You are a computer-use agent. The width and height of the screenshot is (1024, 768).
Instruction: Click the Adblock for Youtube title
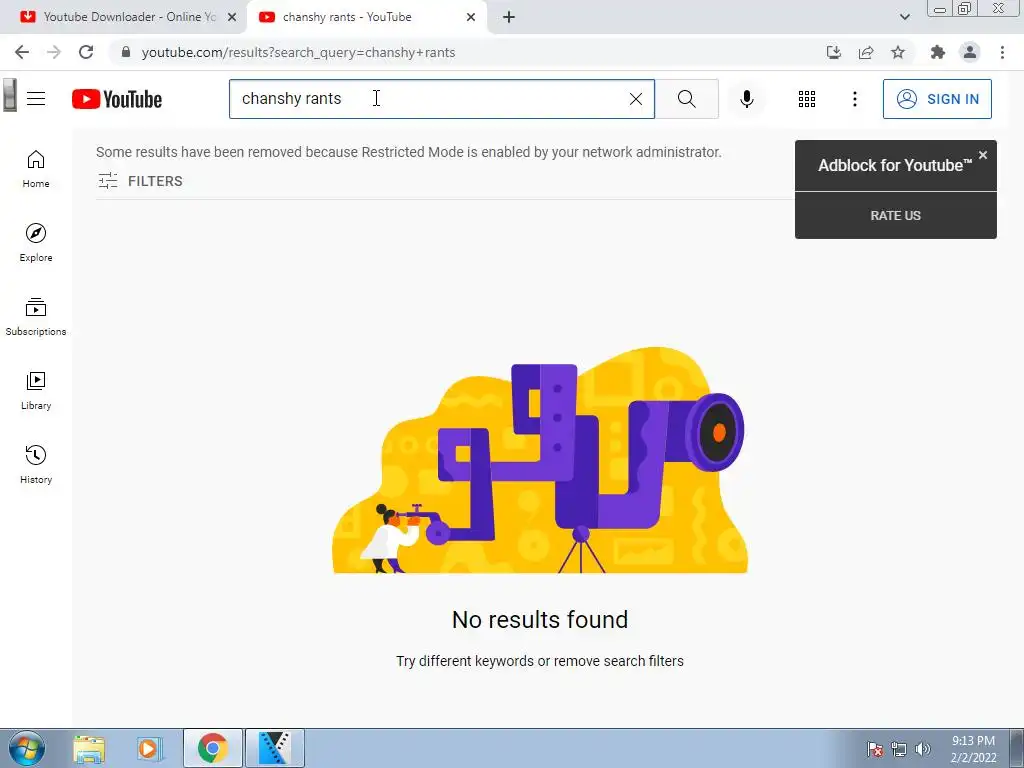pyautogui.click(x=895, y=165)
